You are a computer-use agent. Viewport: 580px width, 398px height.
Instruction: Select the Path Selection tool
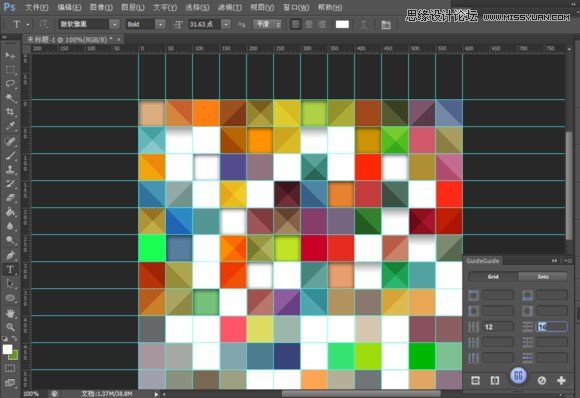click(10, 284)
